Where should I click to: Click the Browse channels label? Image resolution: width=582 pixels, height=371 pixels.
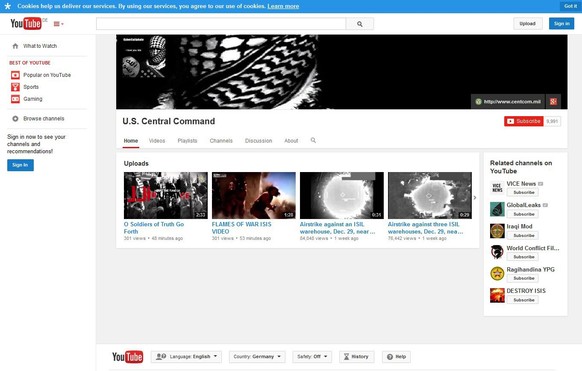tap(44, 119)
